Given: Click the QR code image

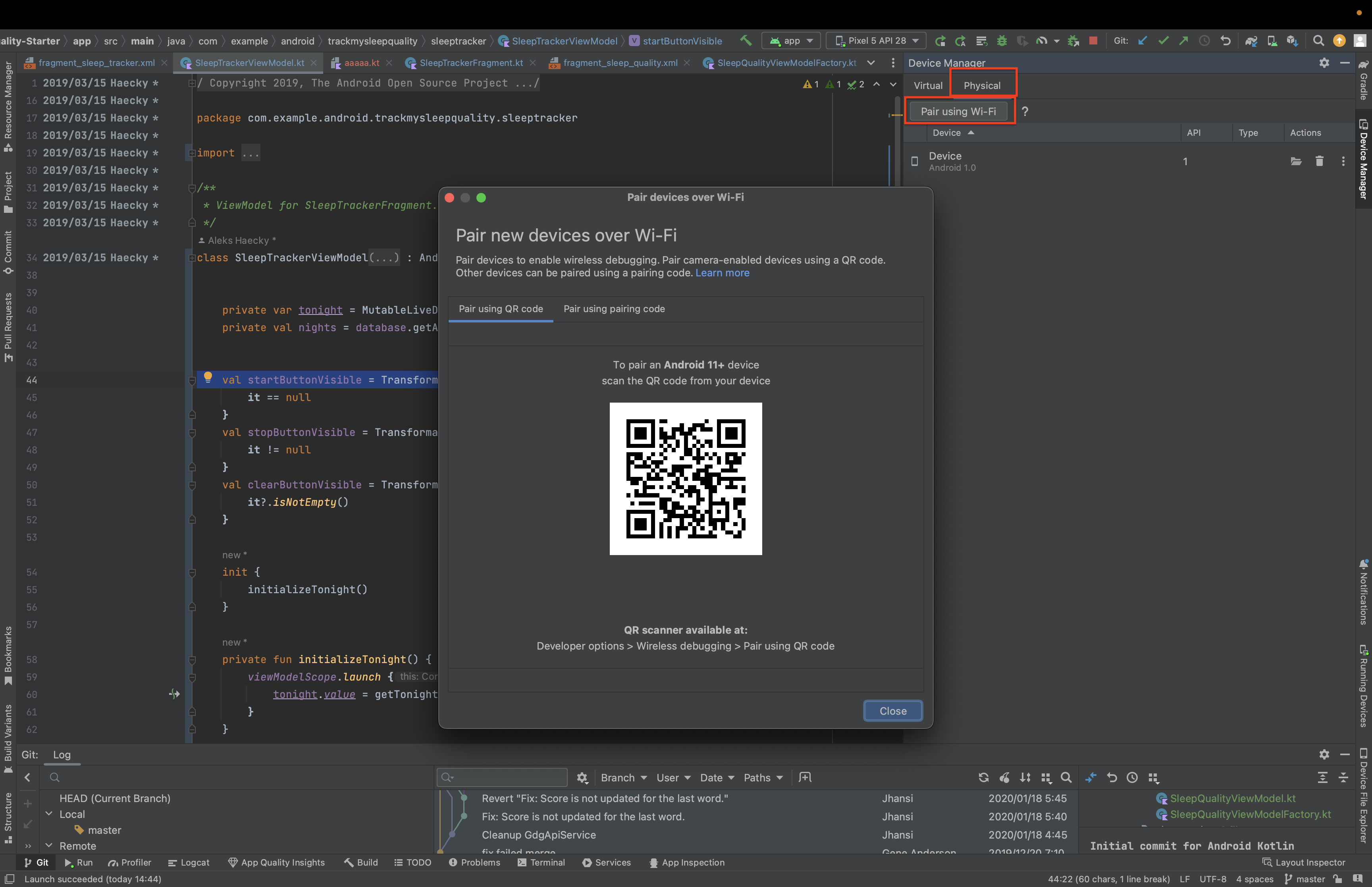Looking at the screenshot, I should [686, 478].
